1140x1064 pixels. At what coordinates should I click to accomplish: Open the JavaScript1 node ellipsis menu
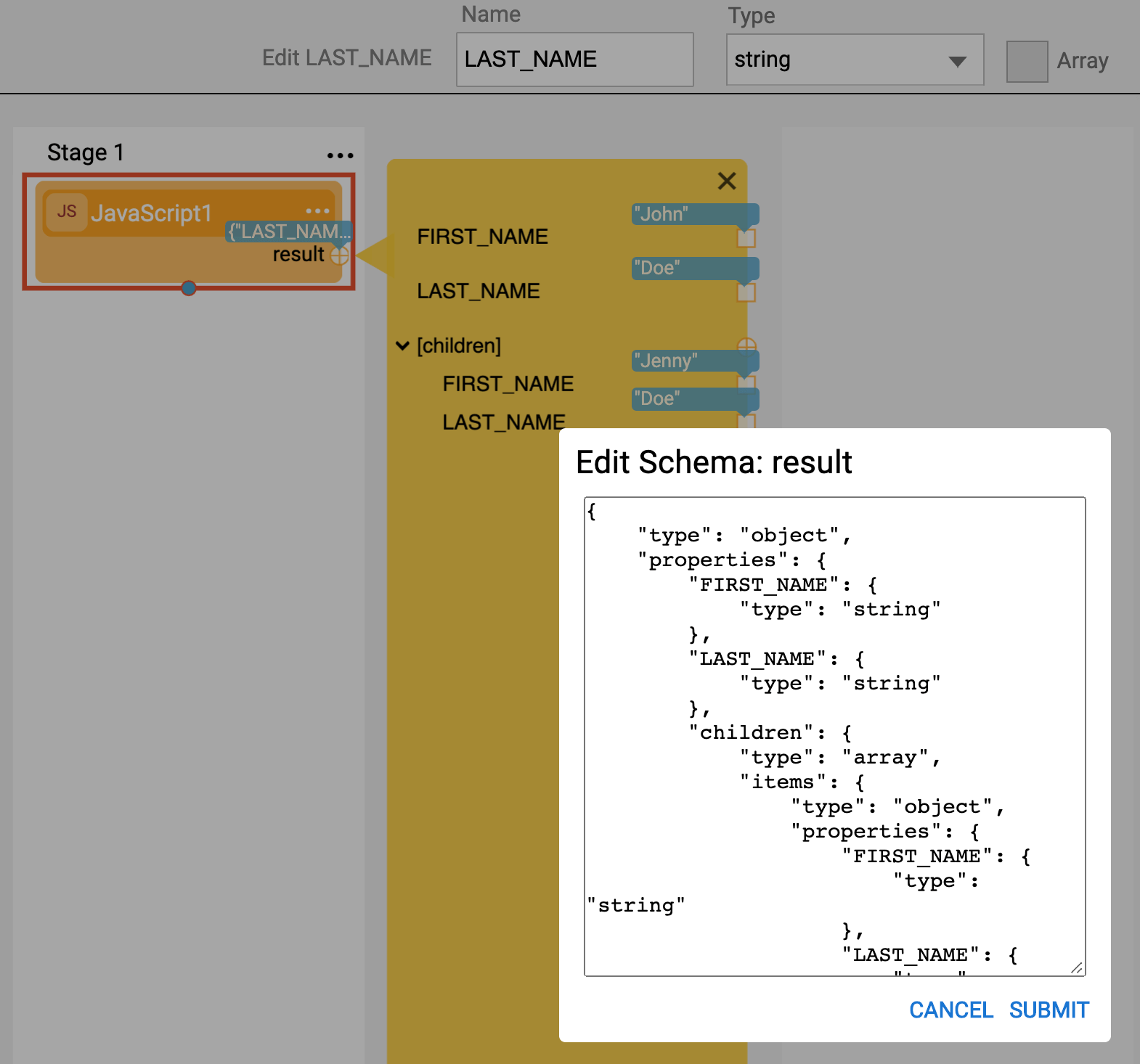[x=317, y=210]
